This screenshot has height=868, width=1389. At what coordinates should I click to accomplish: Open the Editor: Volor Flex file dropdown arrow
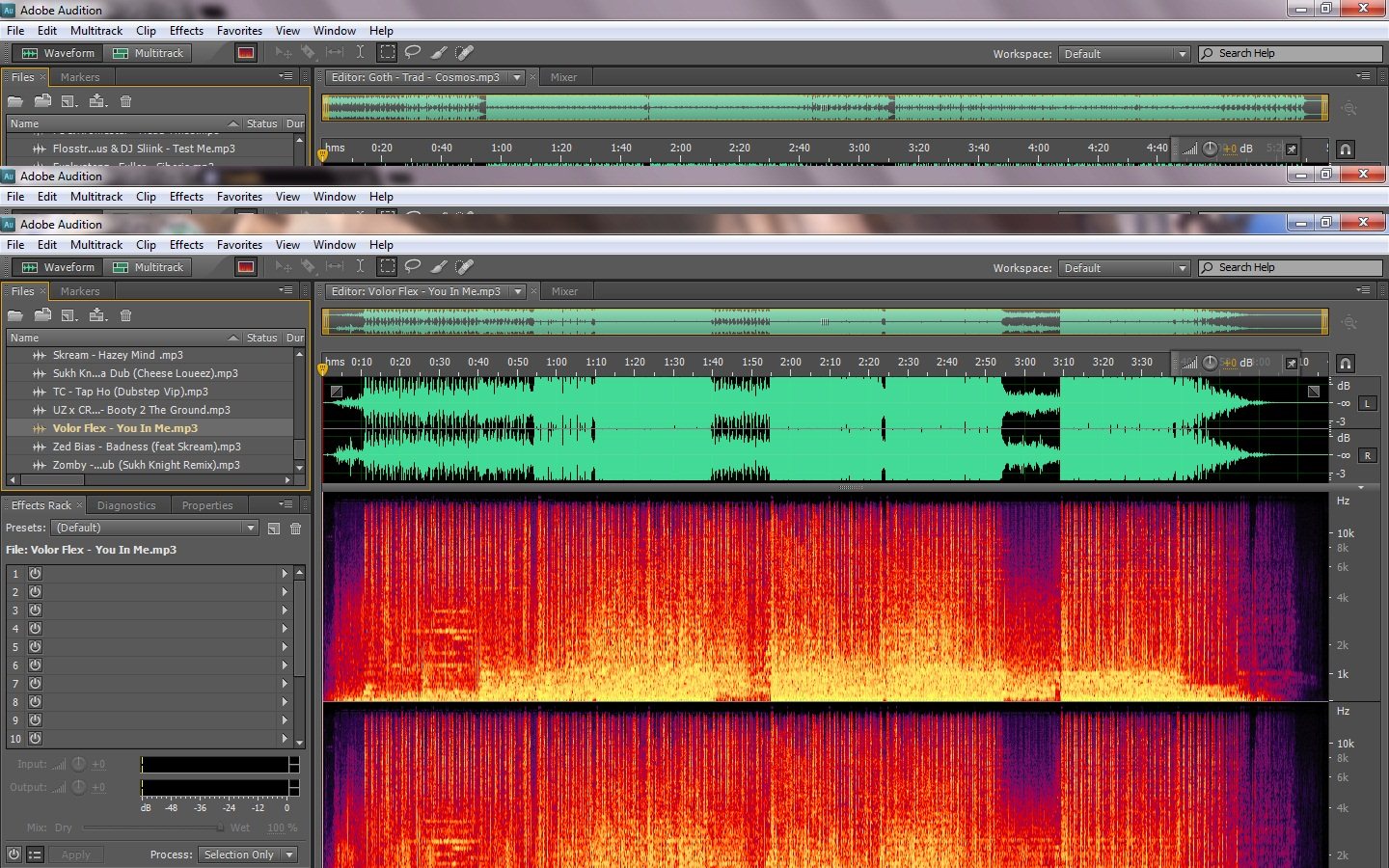pyautogui.click(x=518, y=291)
